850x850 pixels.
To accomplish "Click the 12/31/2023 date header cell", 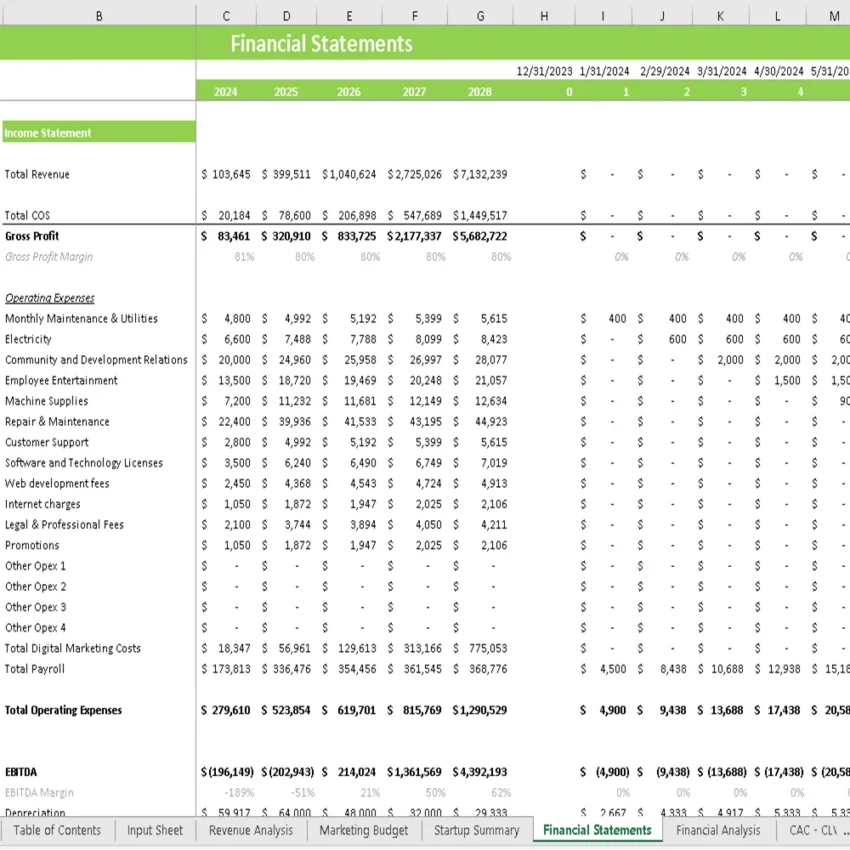I will 544,71.
